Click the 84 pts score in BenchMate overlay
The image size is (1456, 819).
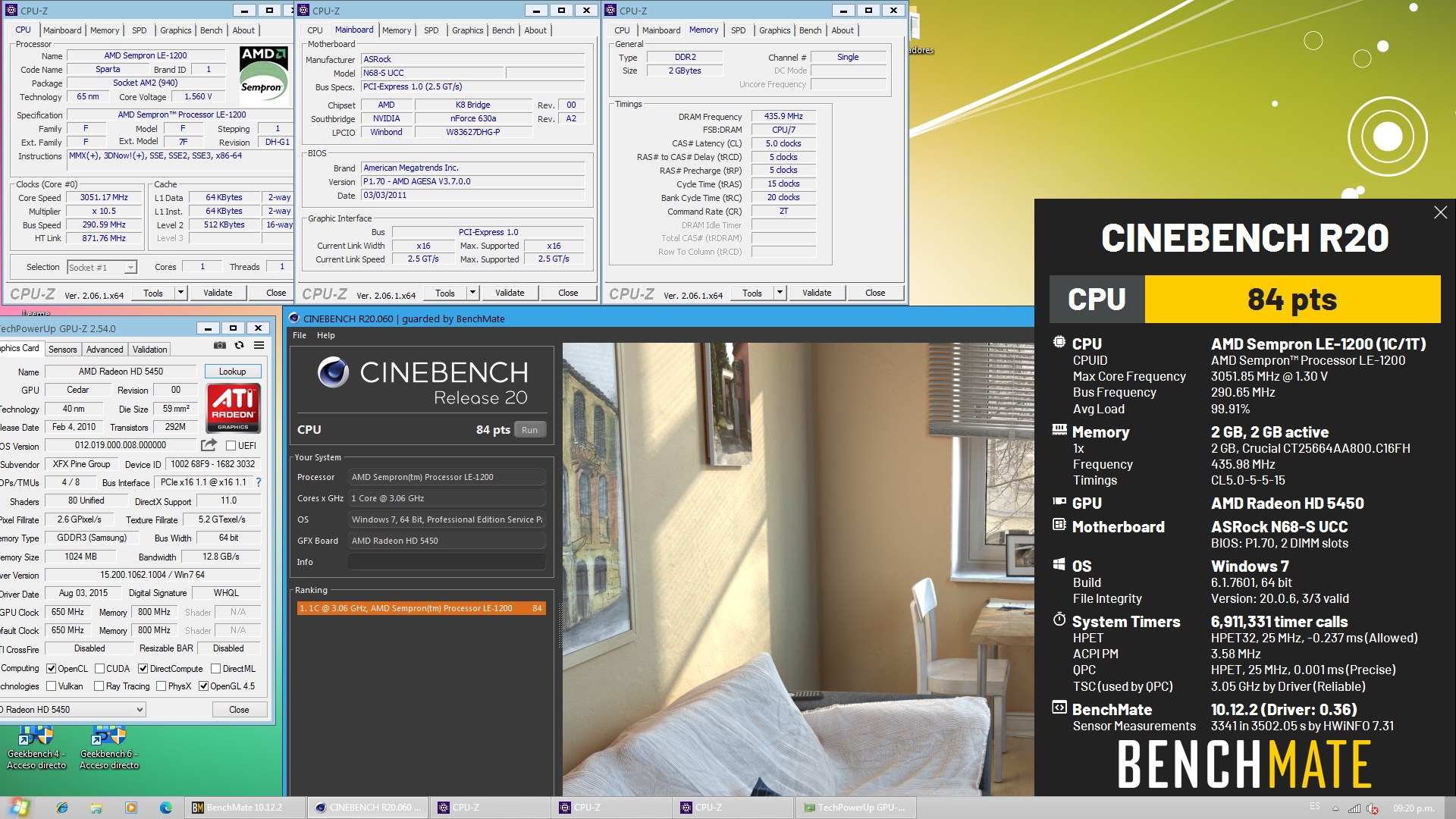tap(1292, 300)
